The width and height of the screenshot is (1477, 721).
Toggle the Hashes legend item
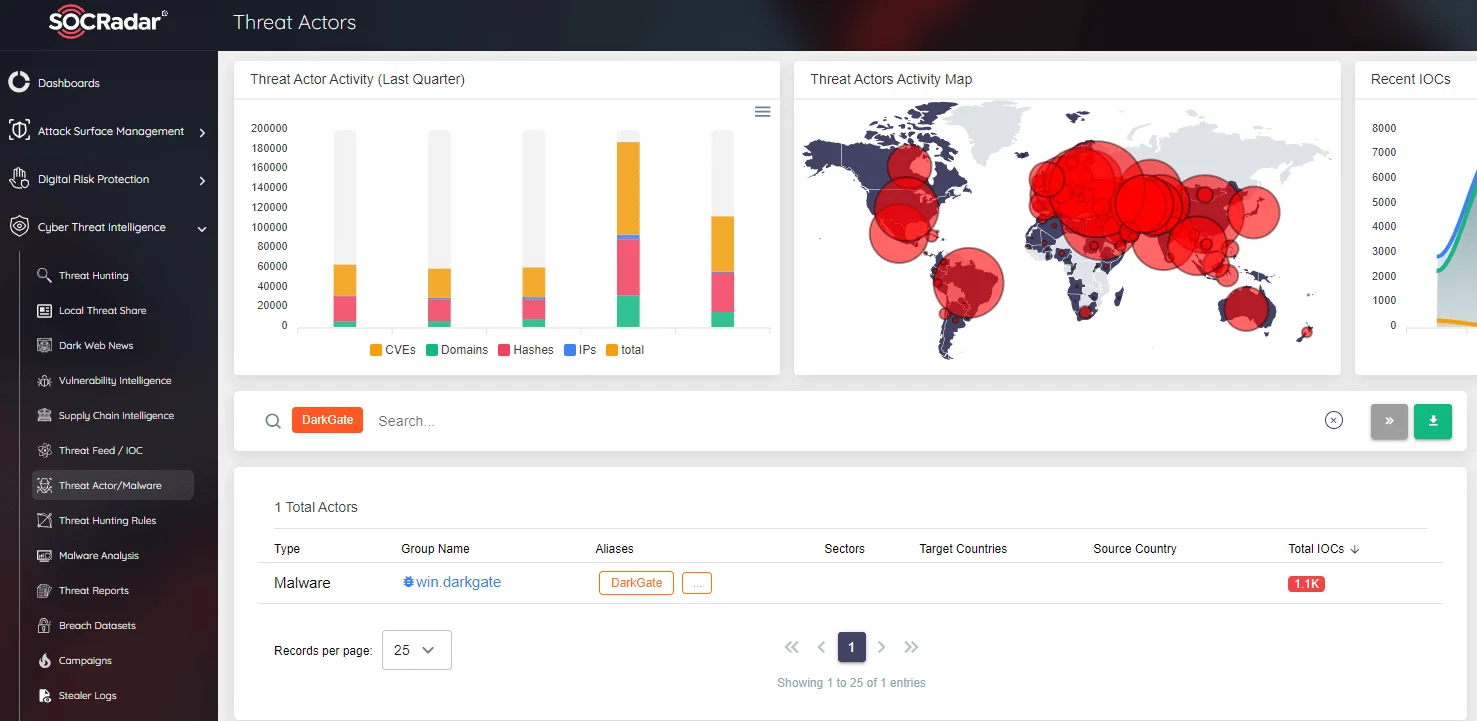pos(526,350)
